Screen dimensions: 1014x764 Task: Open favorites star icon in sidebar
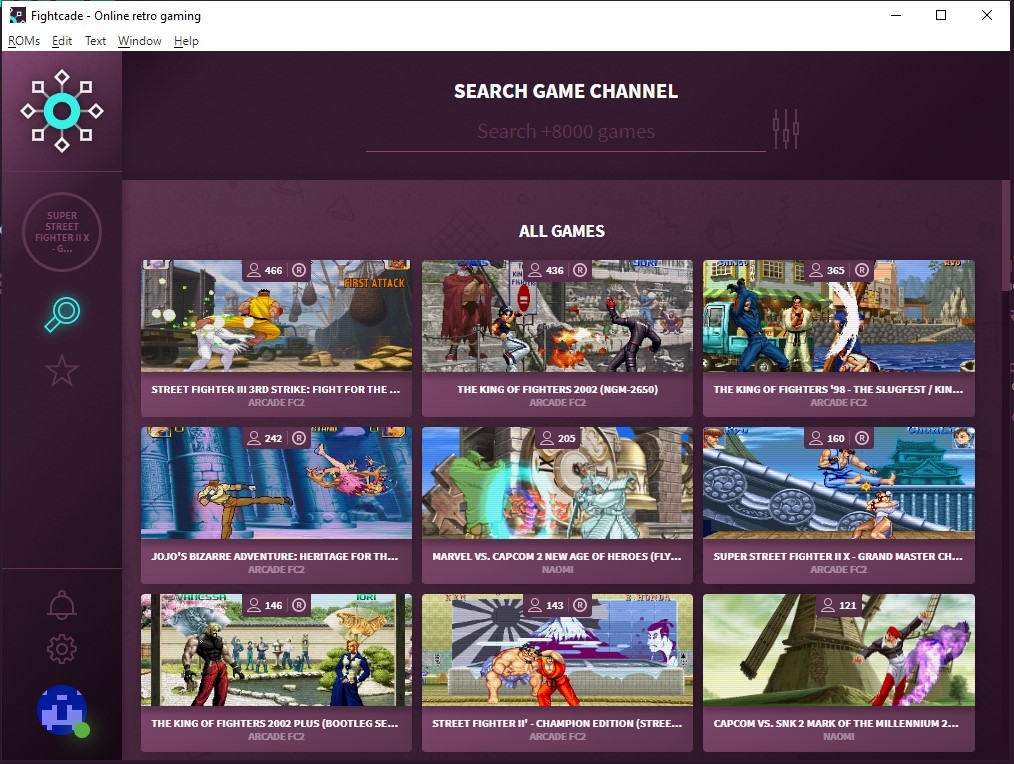tap(62, 371)
